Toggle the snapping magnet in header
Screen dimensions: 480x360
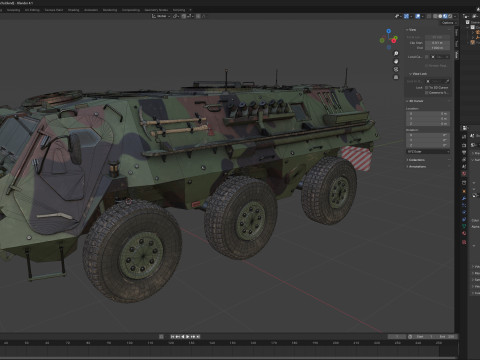tap(184, 16)
